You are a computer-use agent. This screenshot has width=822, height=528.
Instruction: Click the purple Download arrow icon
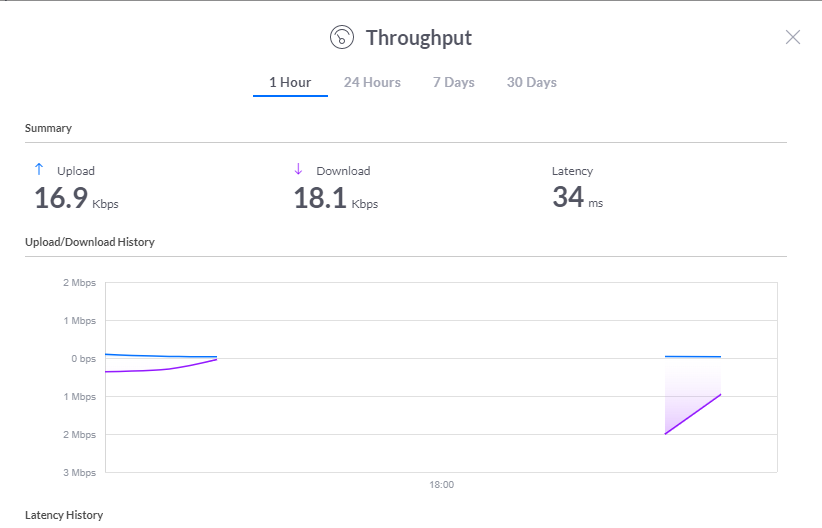[298, 169]
